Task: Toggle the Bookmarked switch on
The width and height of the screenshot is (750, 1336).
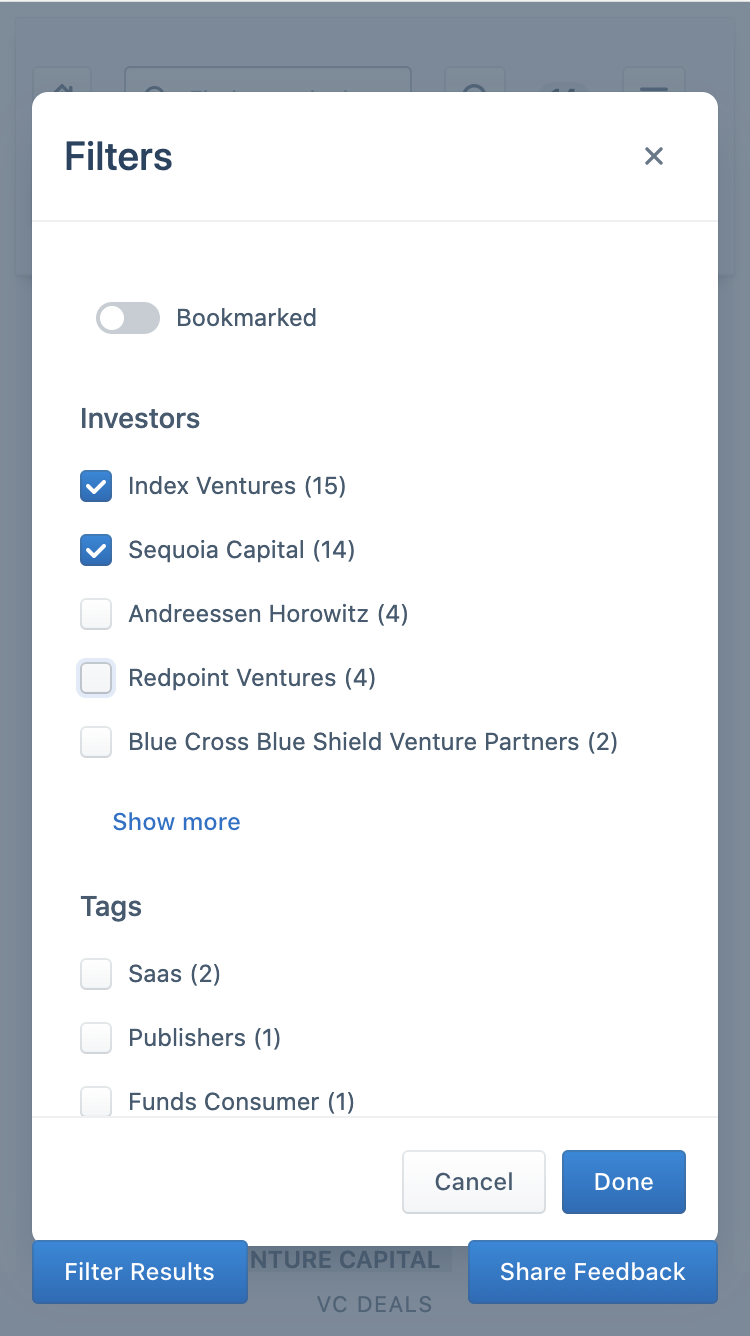Action: click(127, 318)
